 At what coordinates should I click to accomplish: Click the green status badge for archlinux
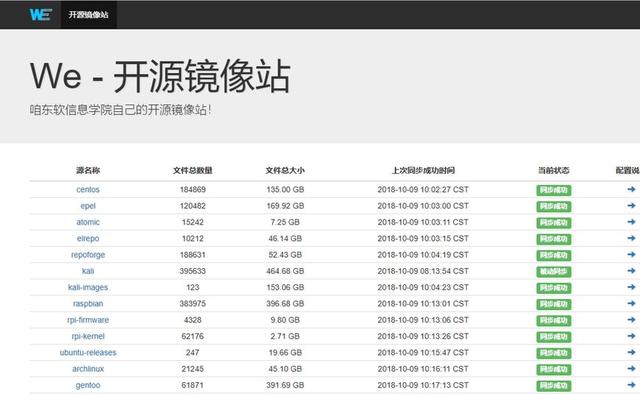pyautogui.click(x=553, y=370)
